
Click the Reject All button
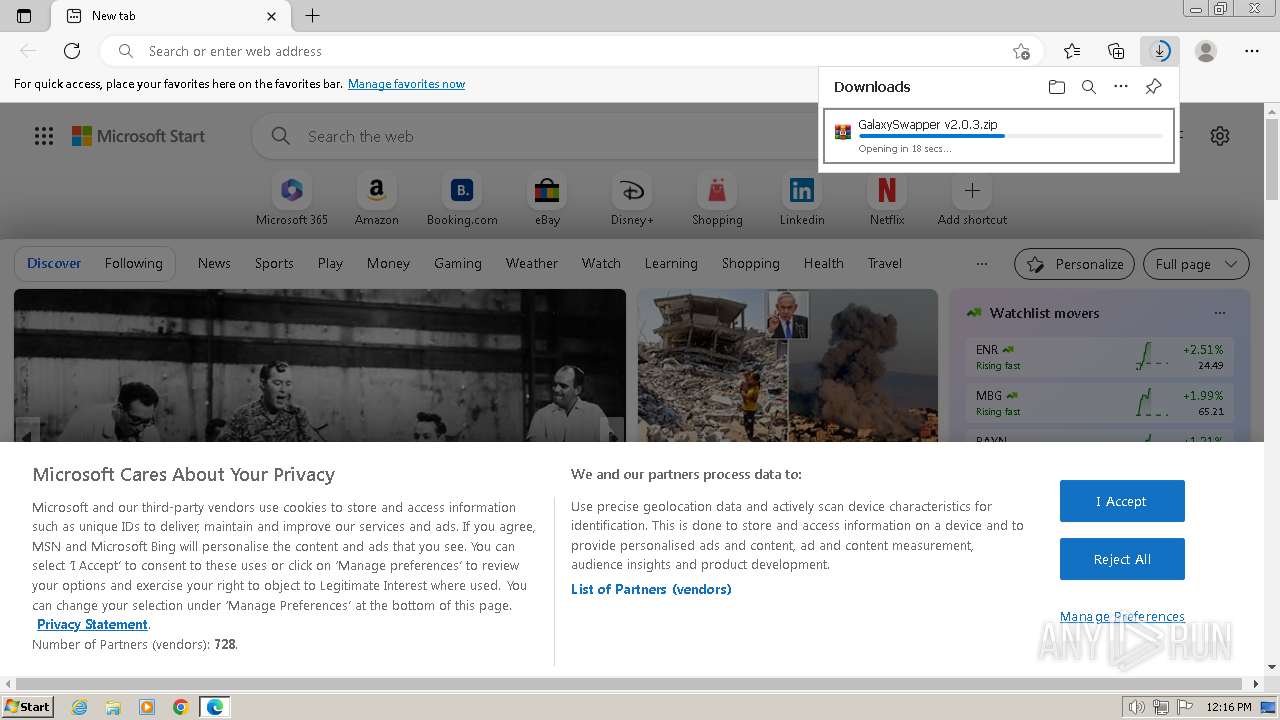tap(1122, 559)
